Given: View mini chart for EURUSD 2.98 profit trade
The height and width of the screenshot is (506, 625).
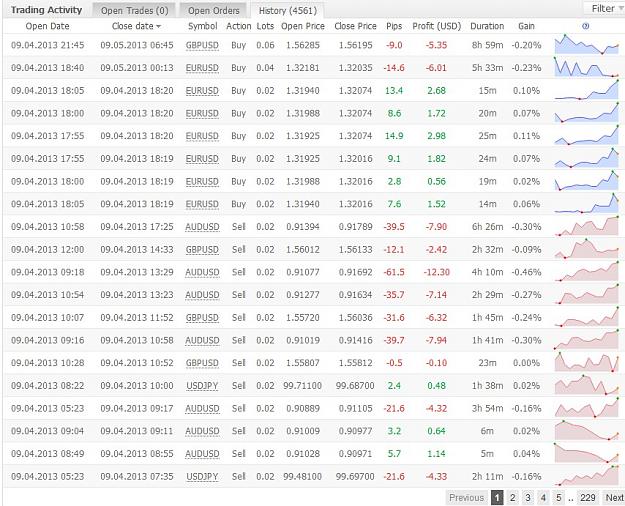Looking at the screenshot, I should 586,135.
